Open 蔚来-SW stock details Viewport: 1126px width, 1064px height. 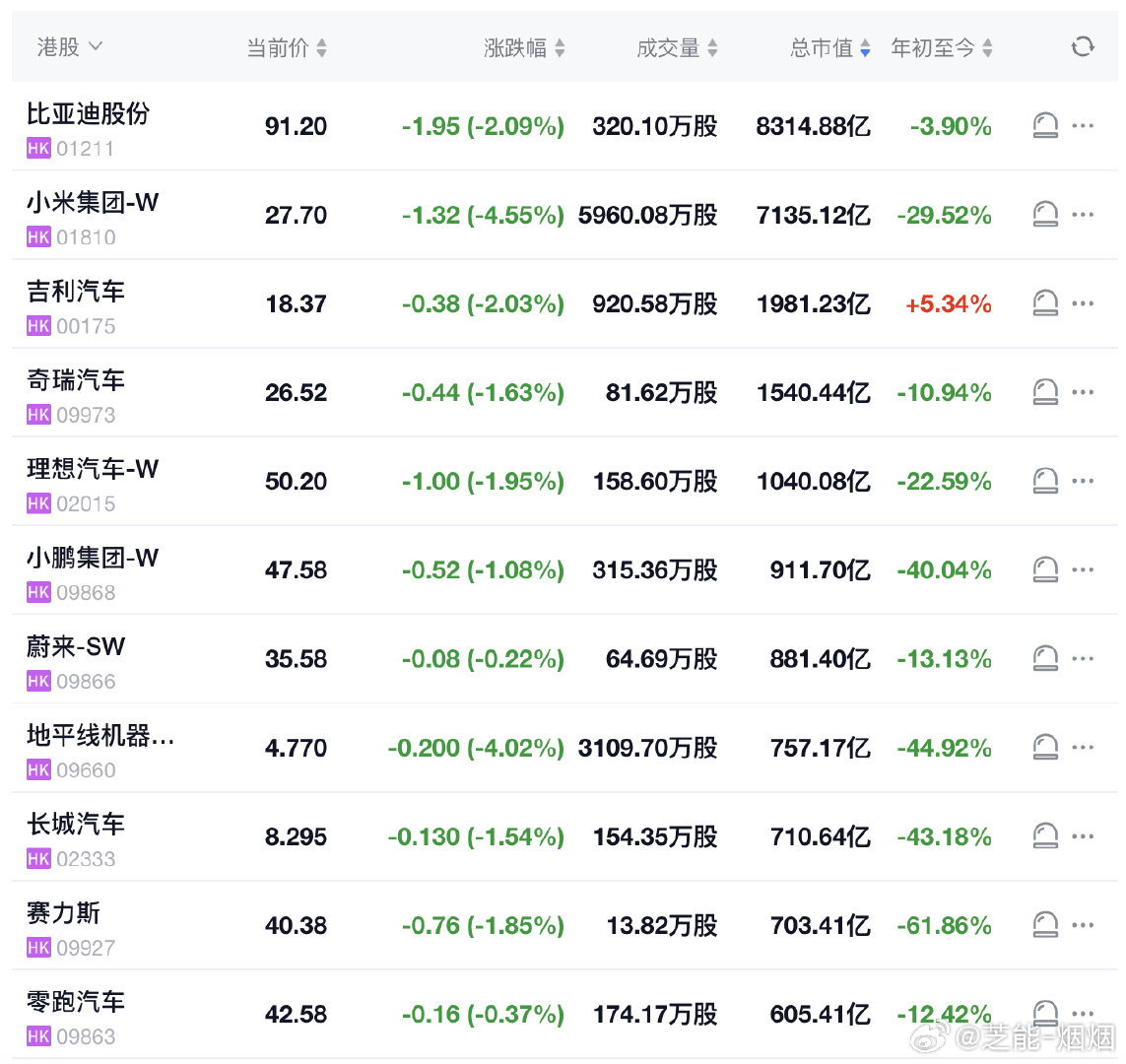click(76, 646)
